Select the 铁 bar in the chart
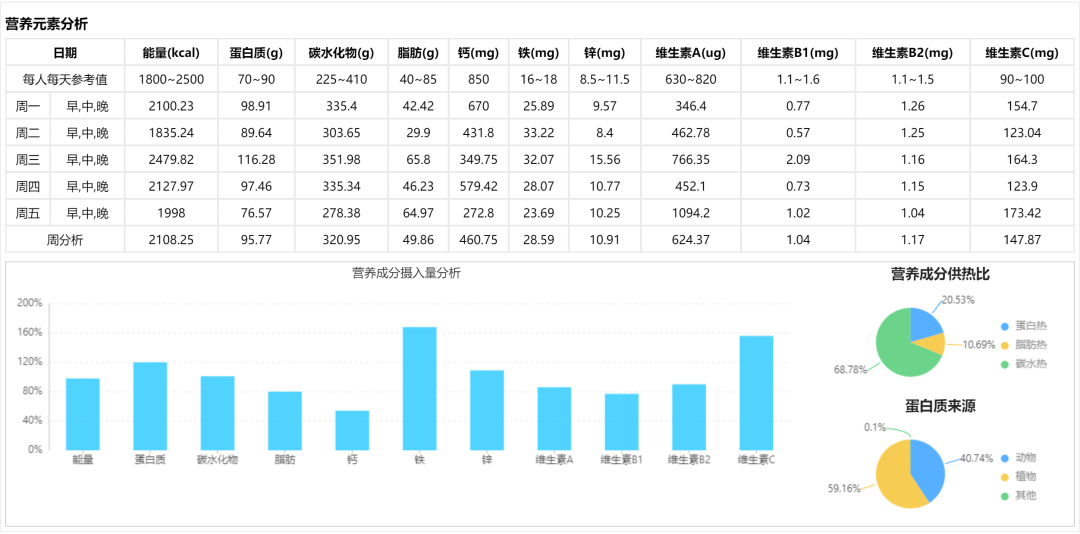 (x=419, y=389)
